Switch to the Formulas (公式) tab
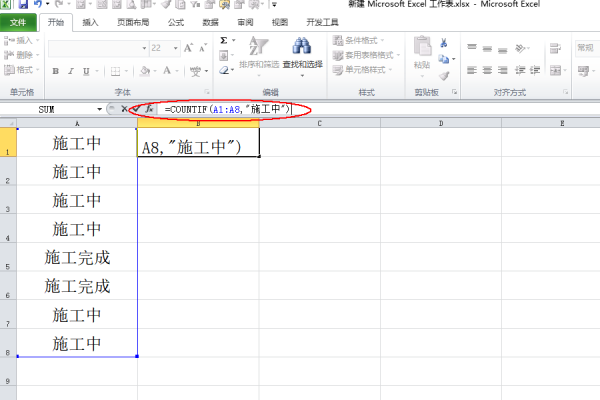The image size is (600, 400). pos(175,21)
